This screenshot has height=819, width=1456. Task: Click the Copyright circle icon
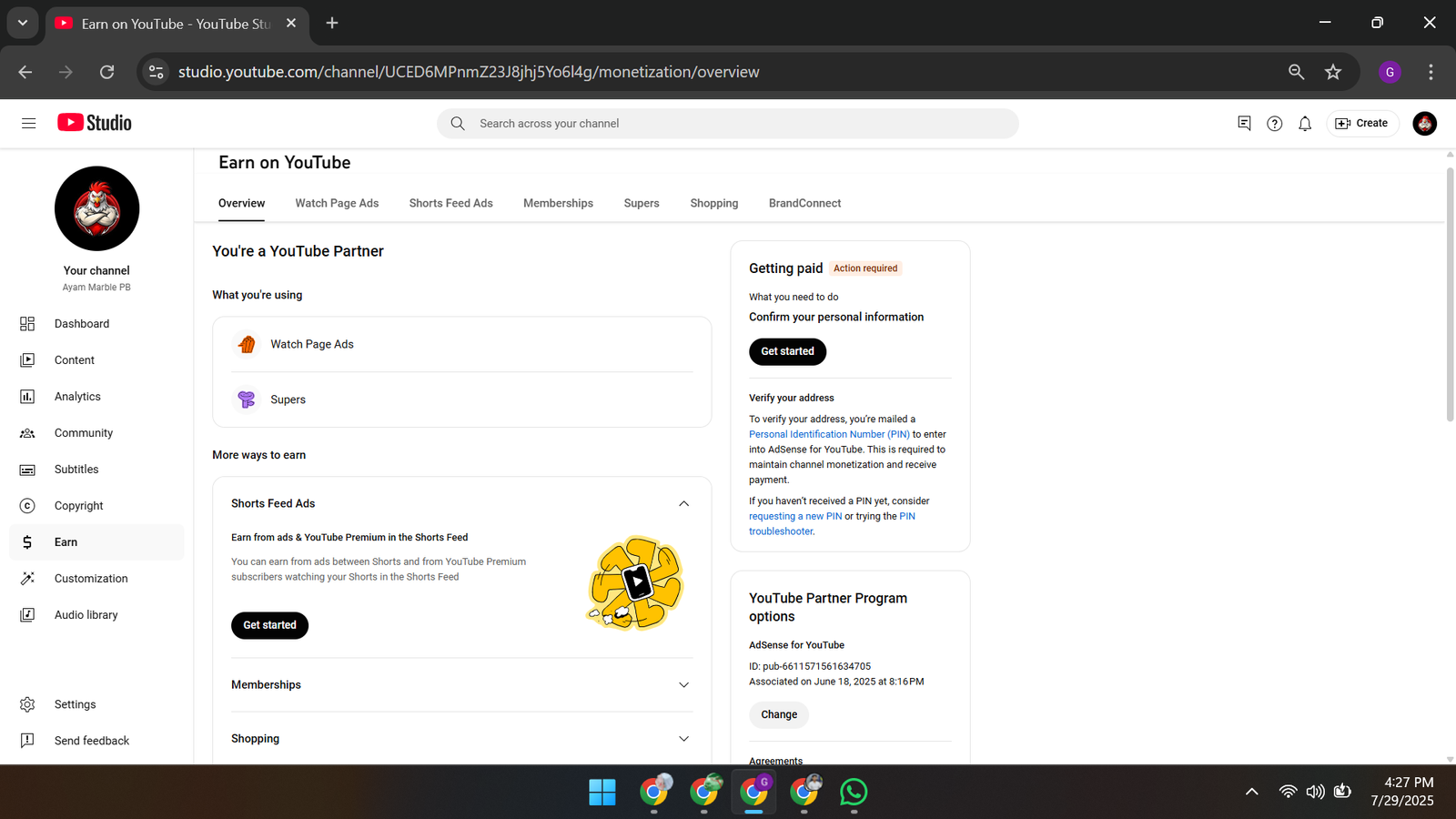coord(27,506)
